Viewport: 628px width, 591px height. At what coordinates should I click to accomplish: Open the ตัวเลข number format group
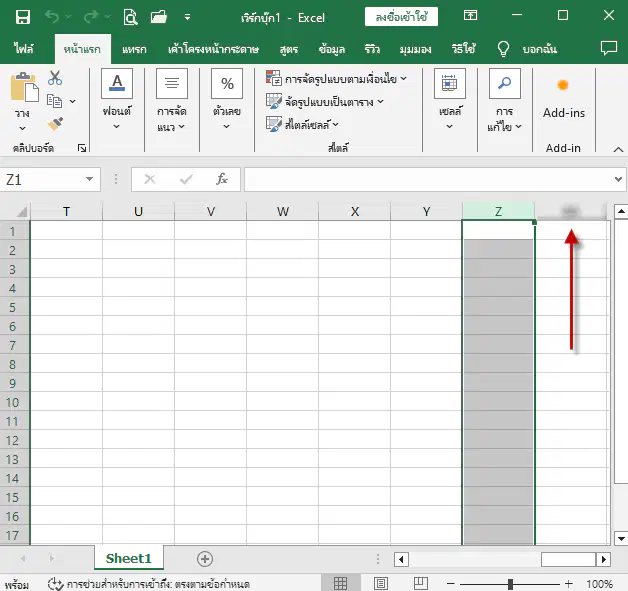227,100
